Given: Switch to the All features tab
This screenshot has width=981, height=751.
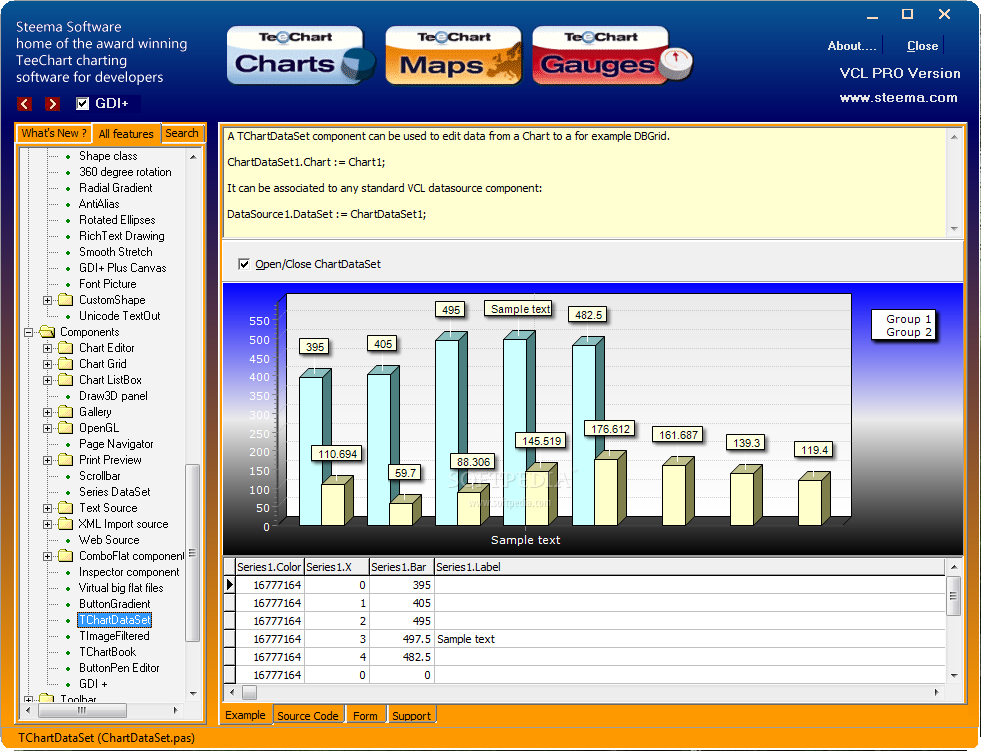Looking at the screenshot, I should 126,133.
